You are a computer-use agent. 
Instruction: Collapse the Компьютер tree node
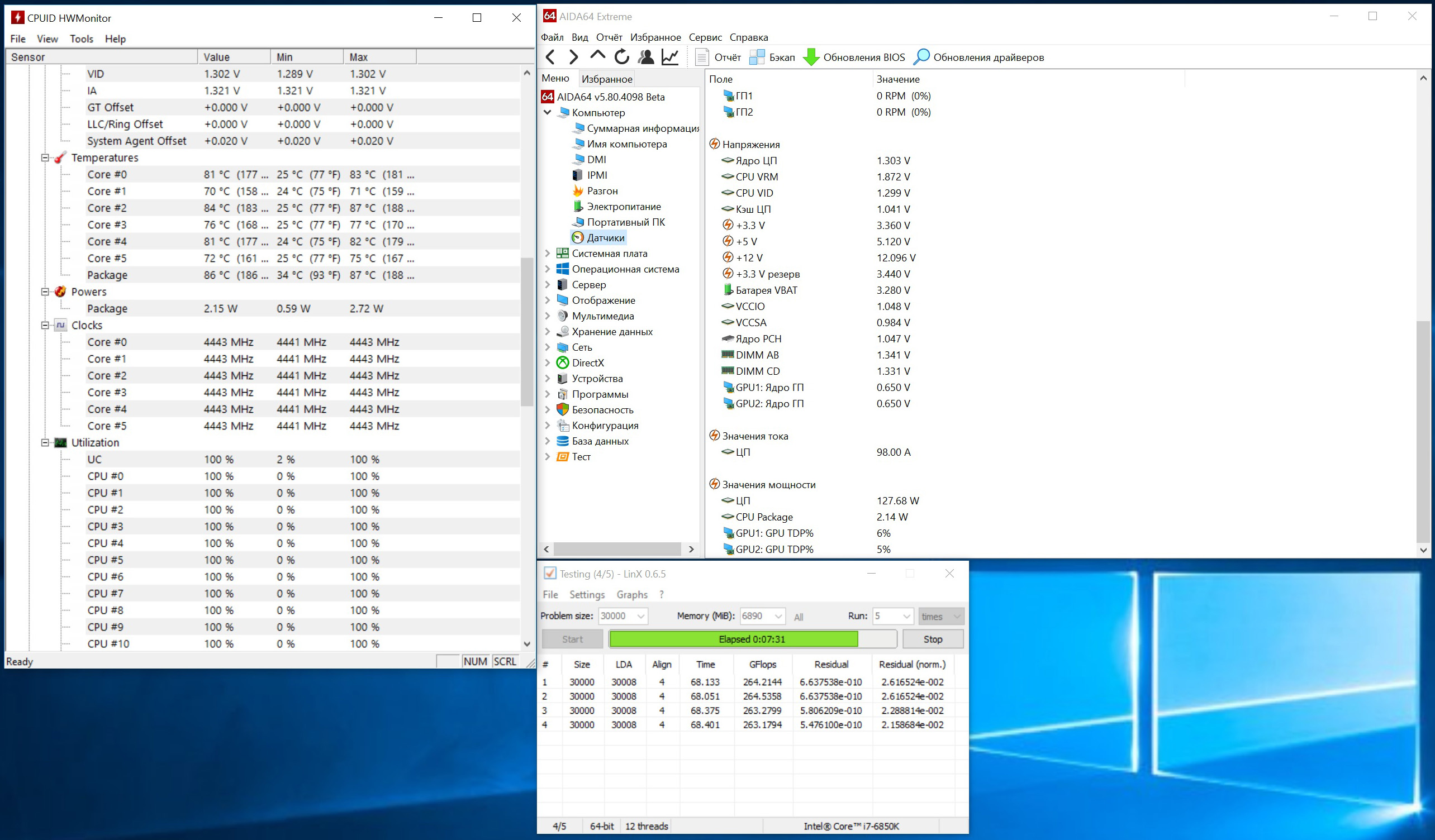tap(548, 112)
